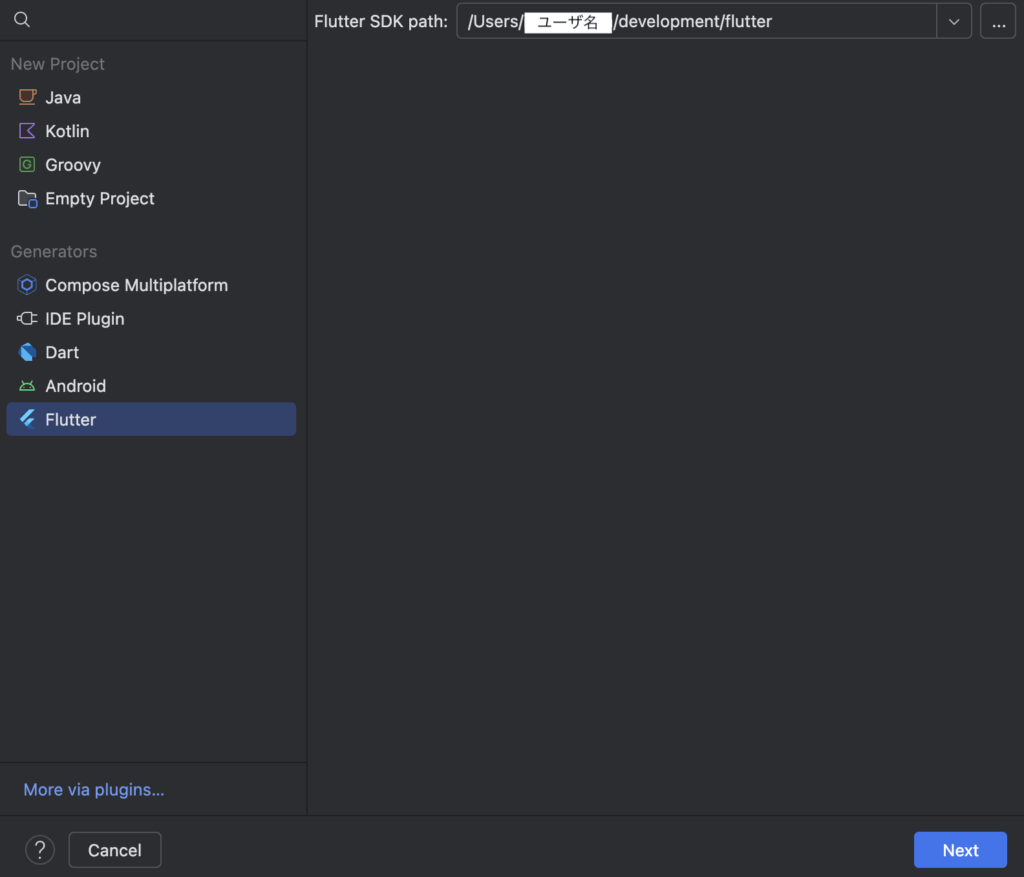Viewport: 1024px width, 877px height.
Task: Click into Flutter SDK path field
Action: tap(696, 22)
